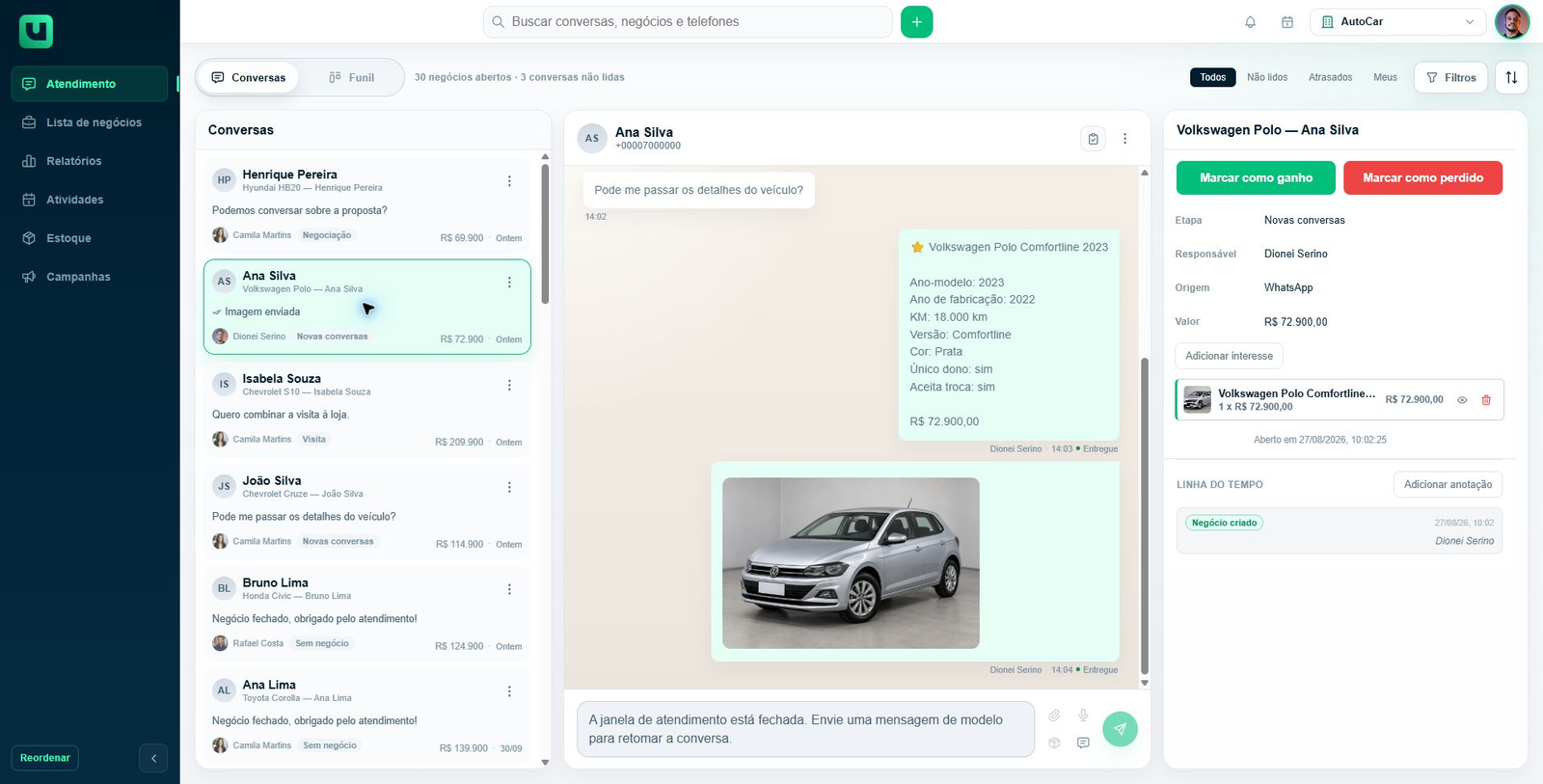Viewport: 1543px width, 784px height.
Task: Click Marcar como perdido button
Action: click(x=1422, y=177)
